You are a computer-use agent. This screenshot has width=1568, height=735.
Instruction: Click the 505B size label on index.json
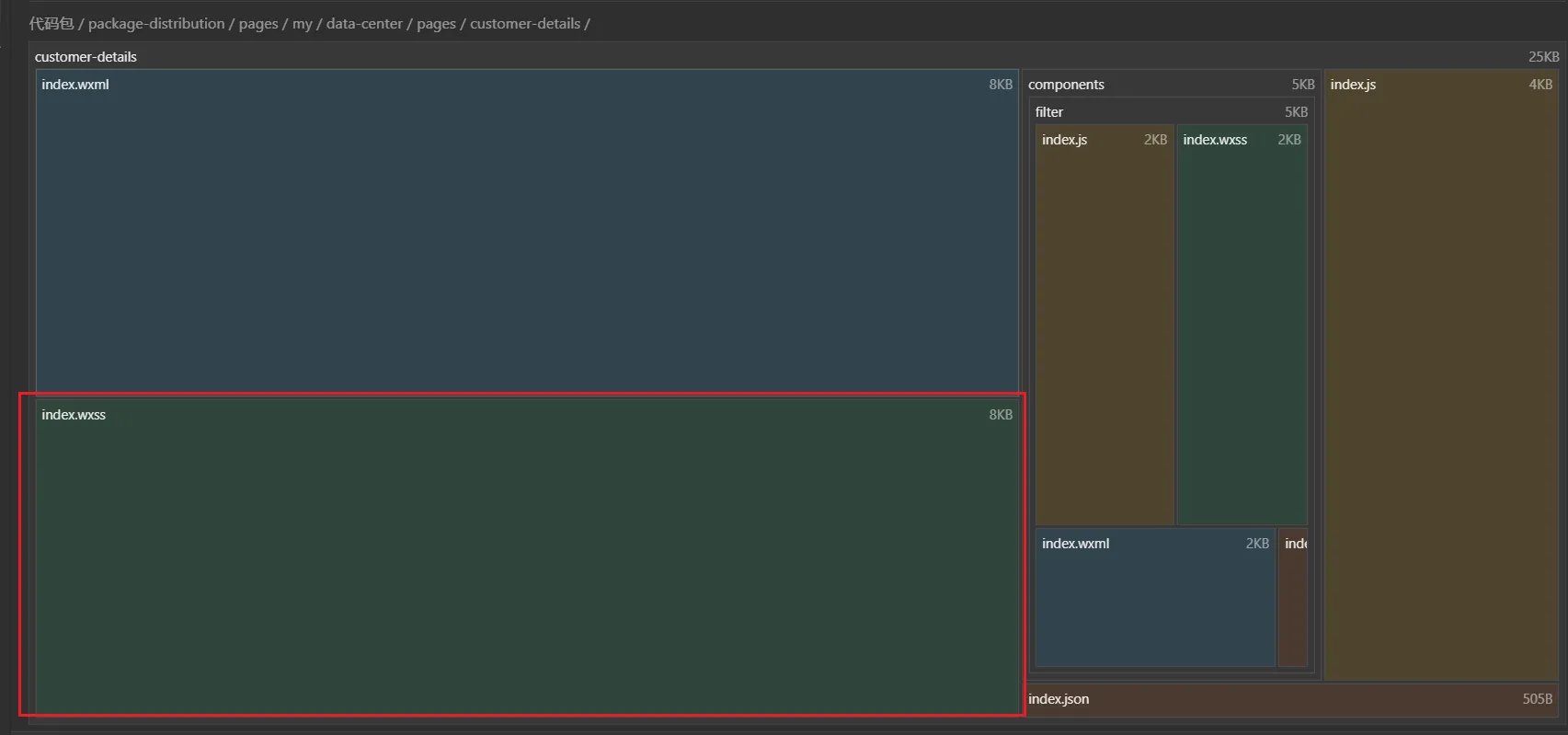1537,699
